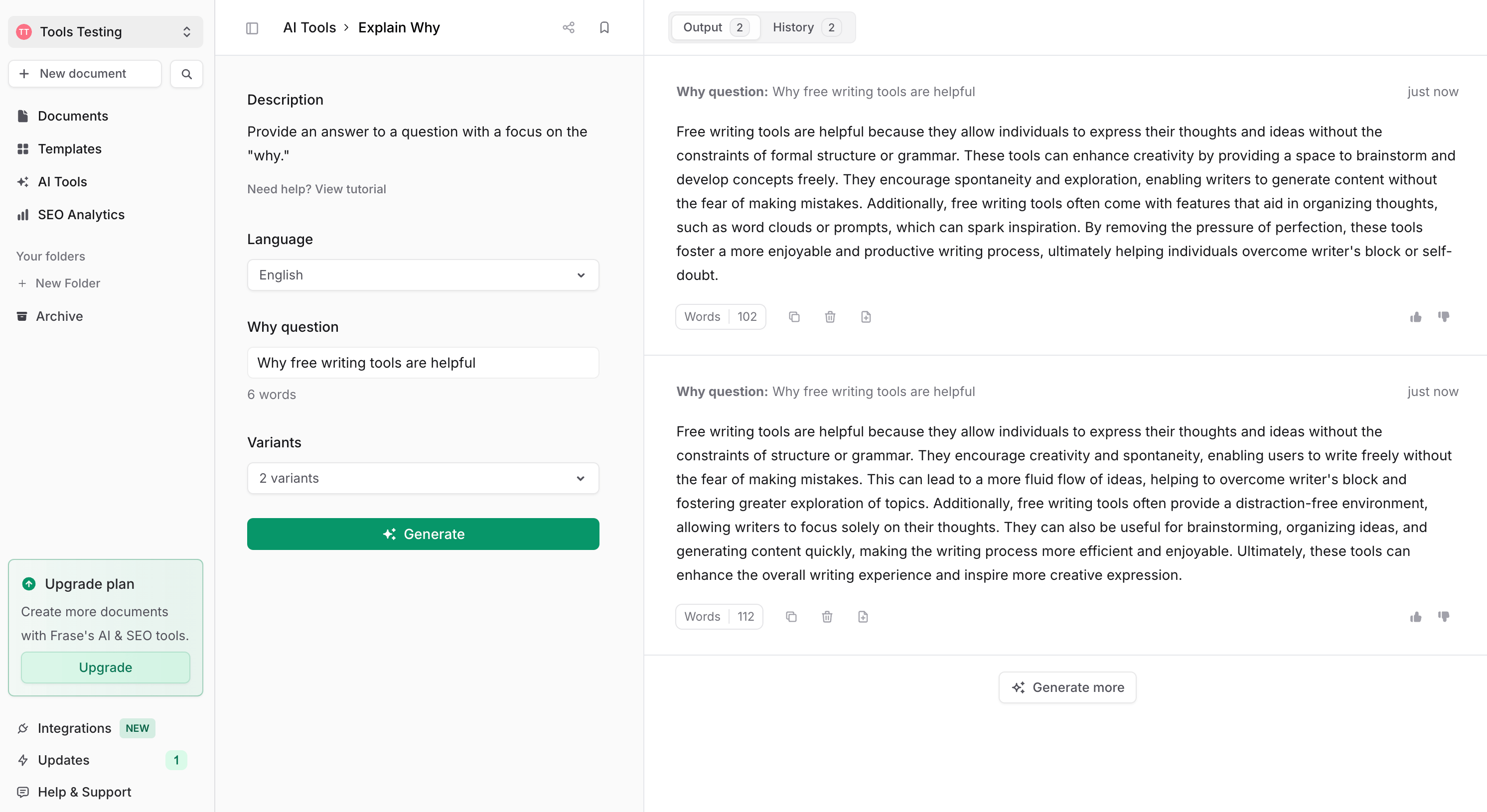Copy the 102-word output
This screenshot has height=812, width=1487.
pos(794,317)
